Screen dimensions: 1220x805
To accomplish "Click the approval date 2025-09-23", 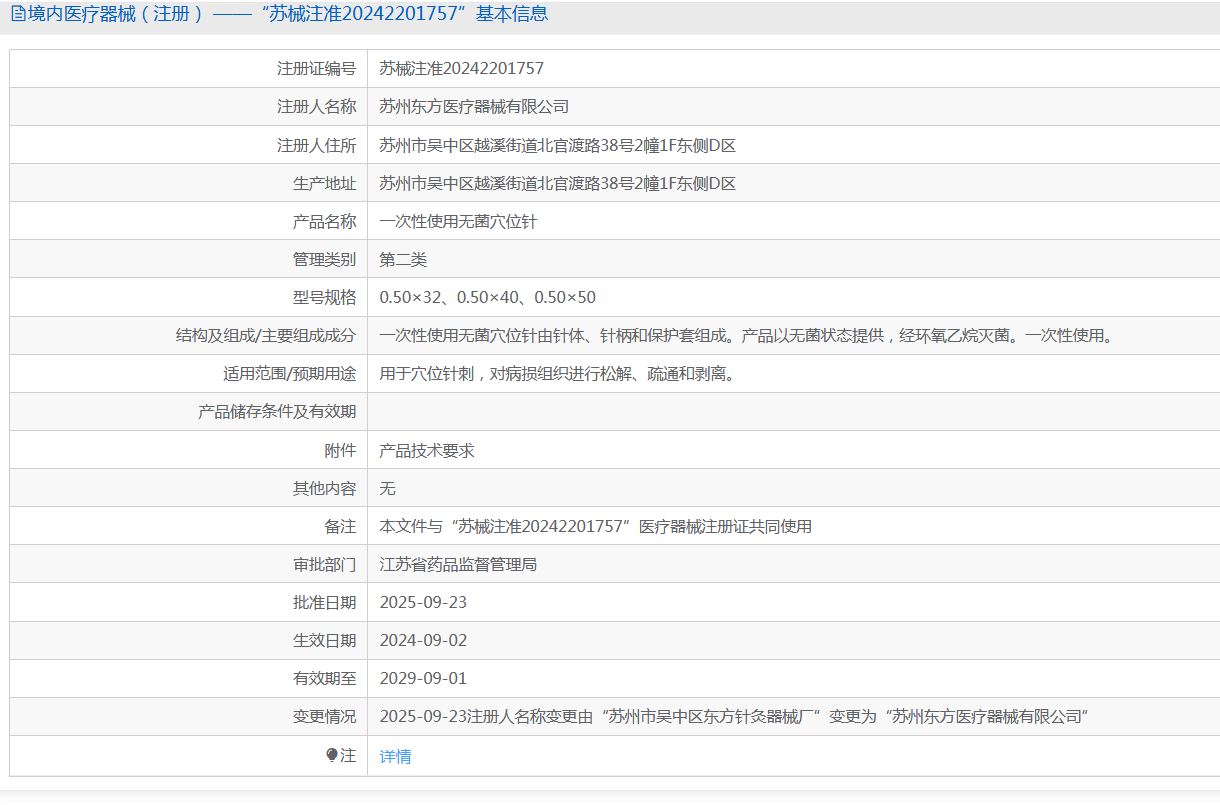I will (423, 603).
